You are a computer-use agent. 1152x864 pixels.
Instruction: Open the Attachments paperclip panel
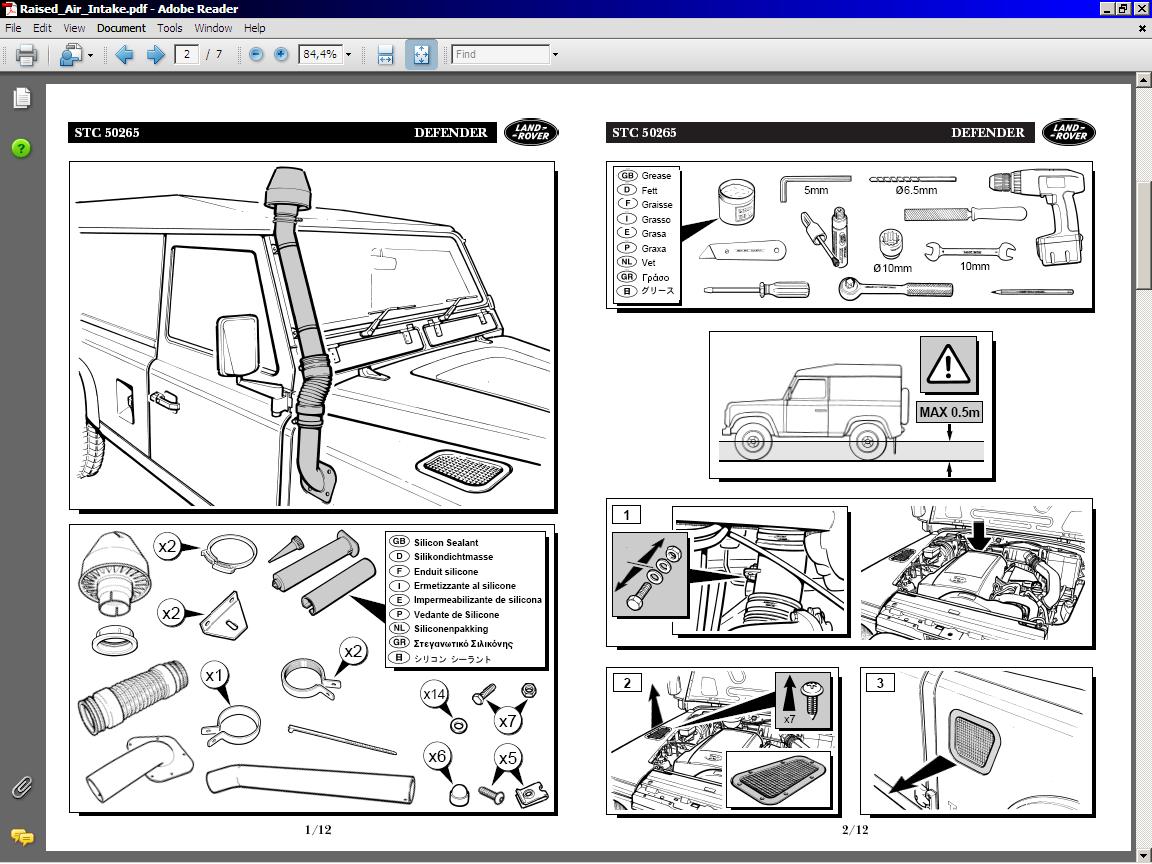pos(21,787)
